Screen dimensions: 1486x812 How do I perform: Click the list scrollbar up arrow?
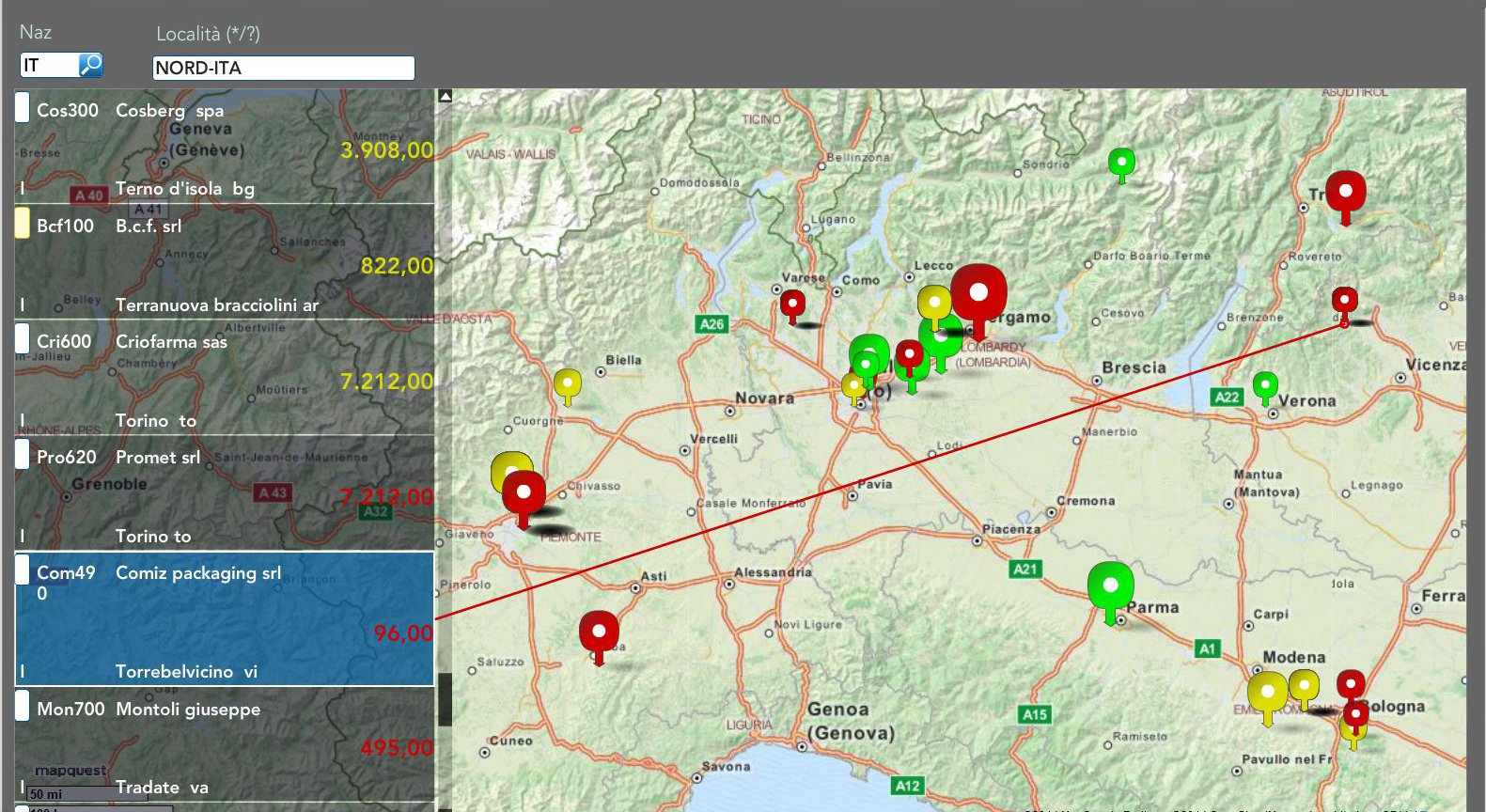(446, 96)
